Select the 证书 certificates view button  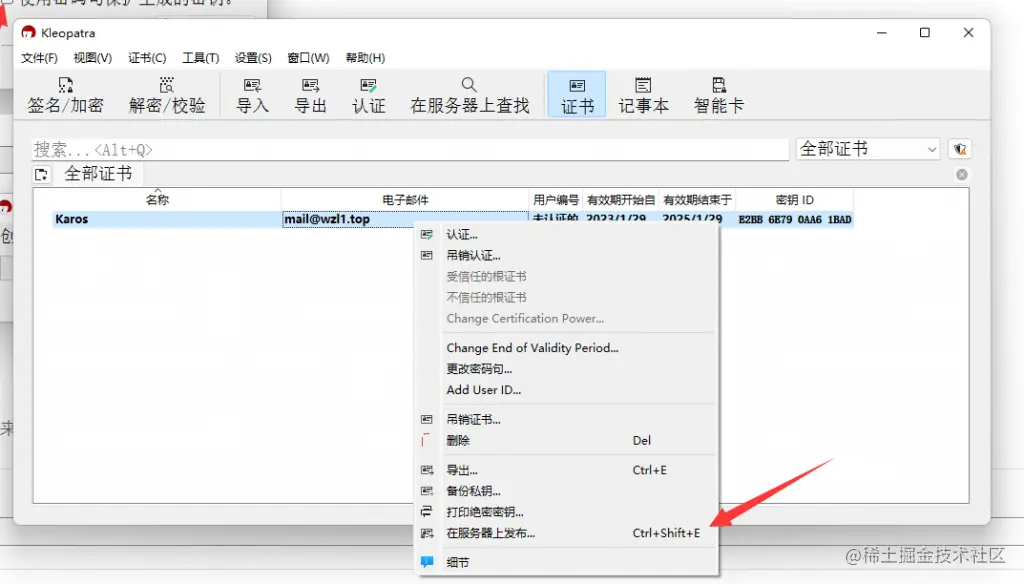click(577, 95)
